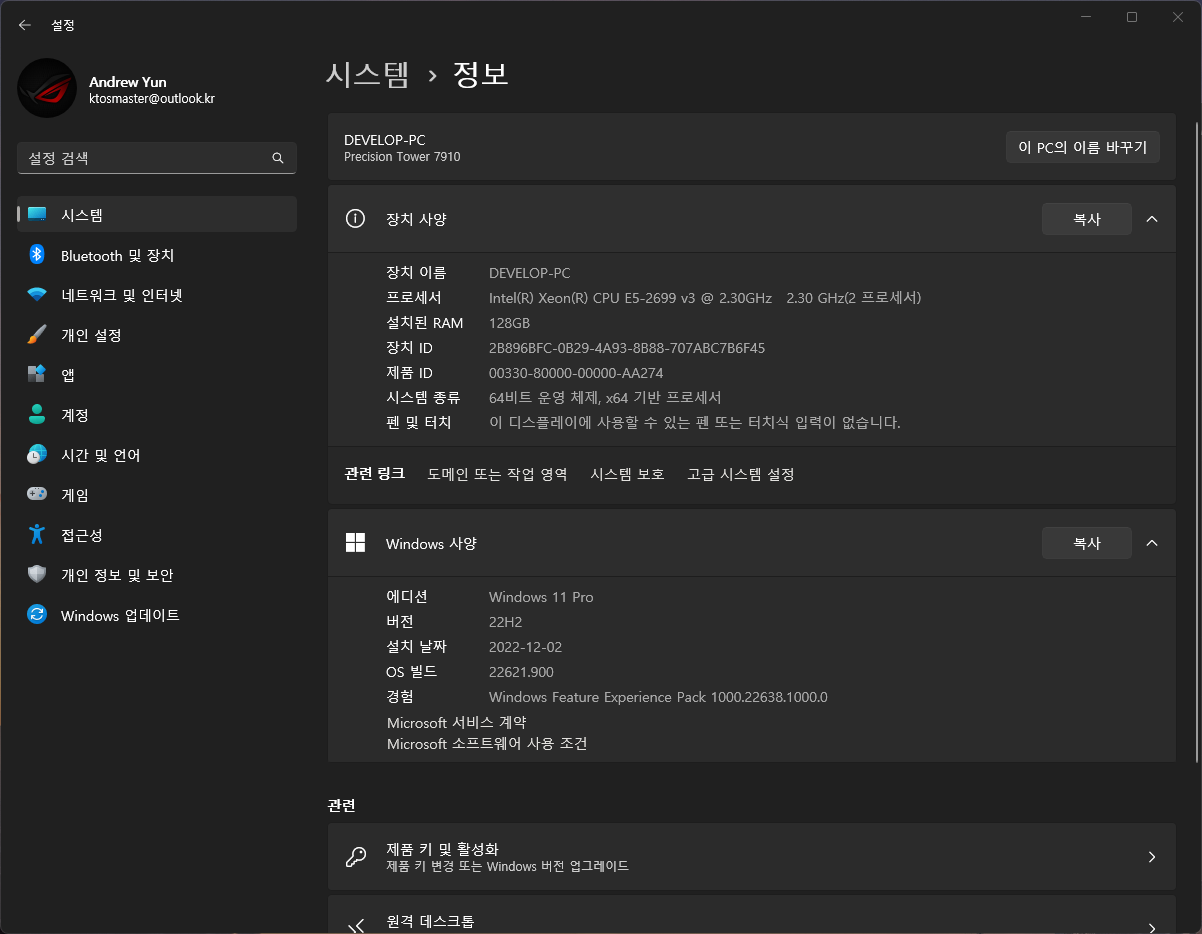1202x934 pixels.
Task: Expand 제품 키 및 활성화 arrow
Action: (1152, 857)
